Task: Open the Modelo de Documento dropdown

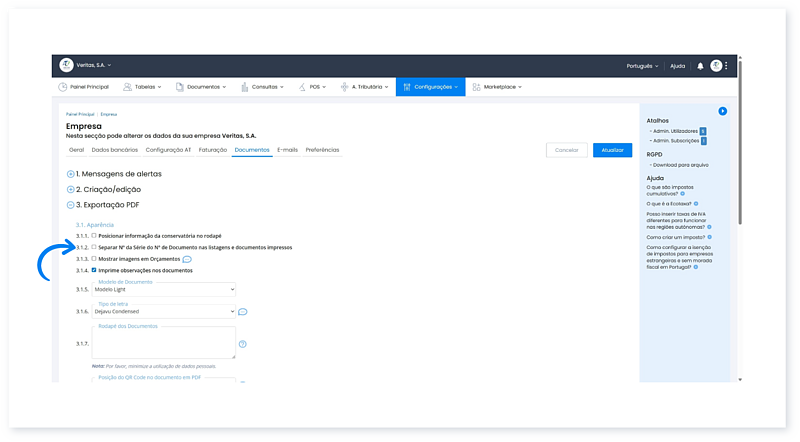Action: (164, 289)
